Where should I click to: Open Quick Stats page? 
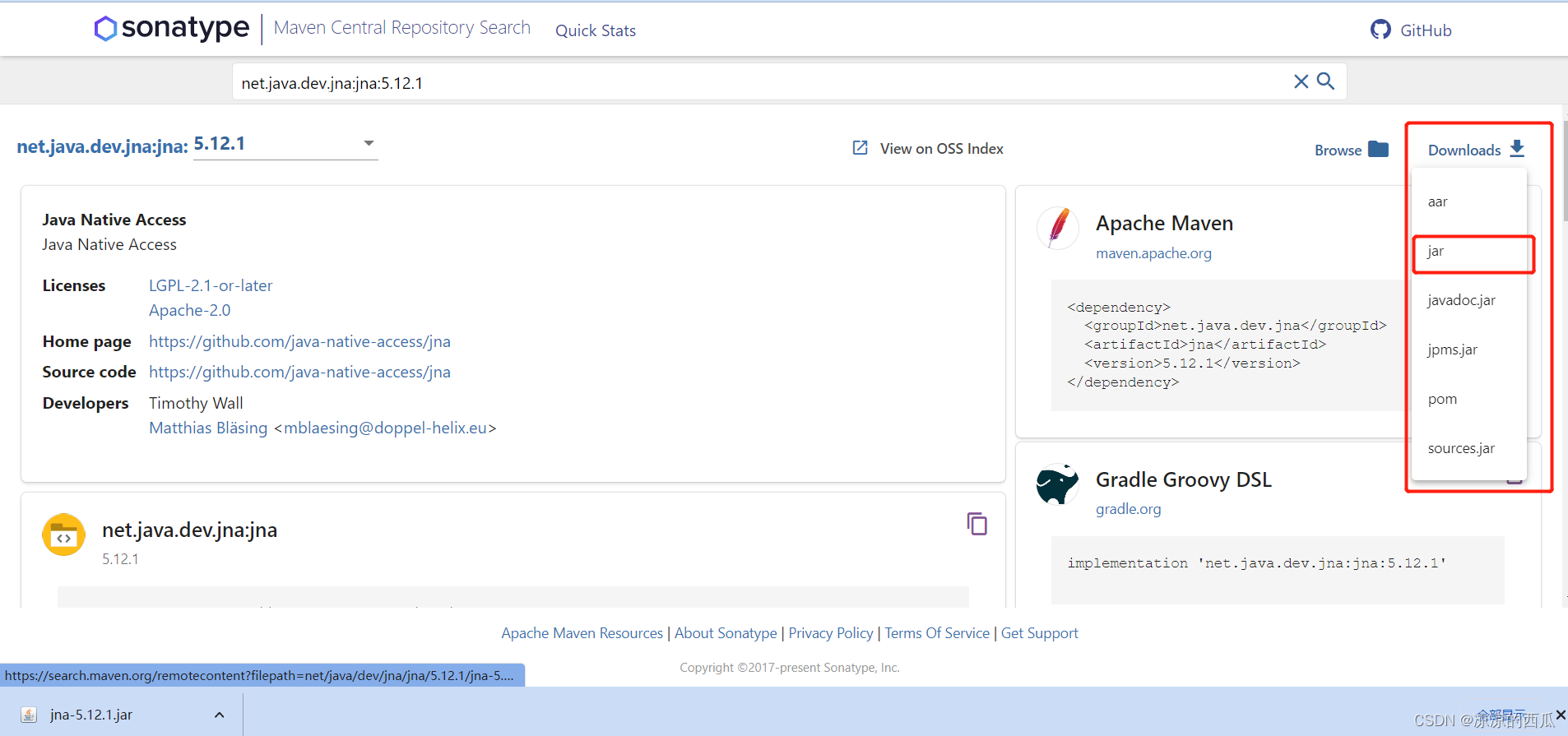point(596,30)
